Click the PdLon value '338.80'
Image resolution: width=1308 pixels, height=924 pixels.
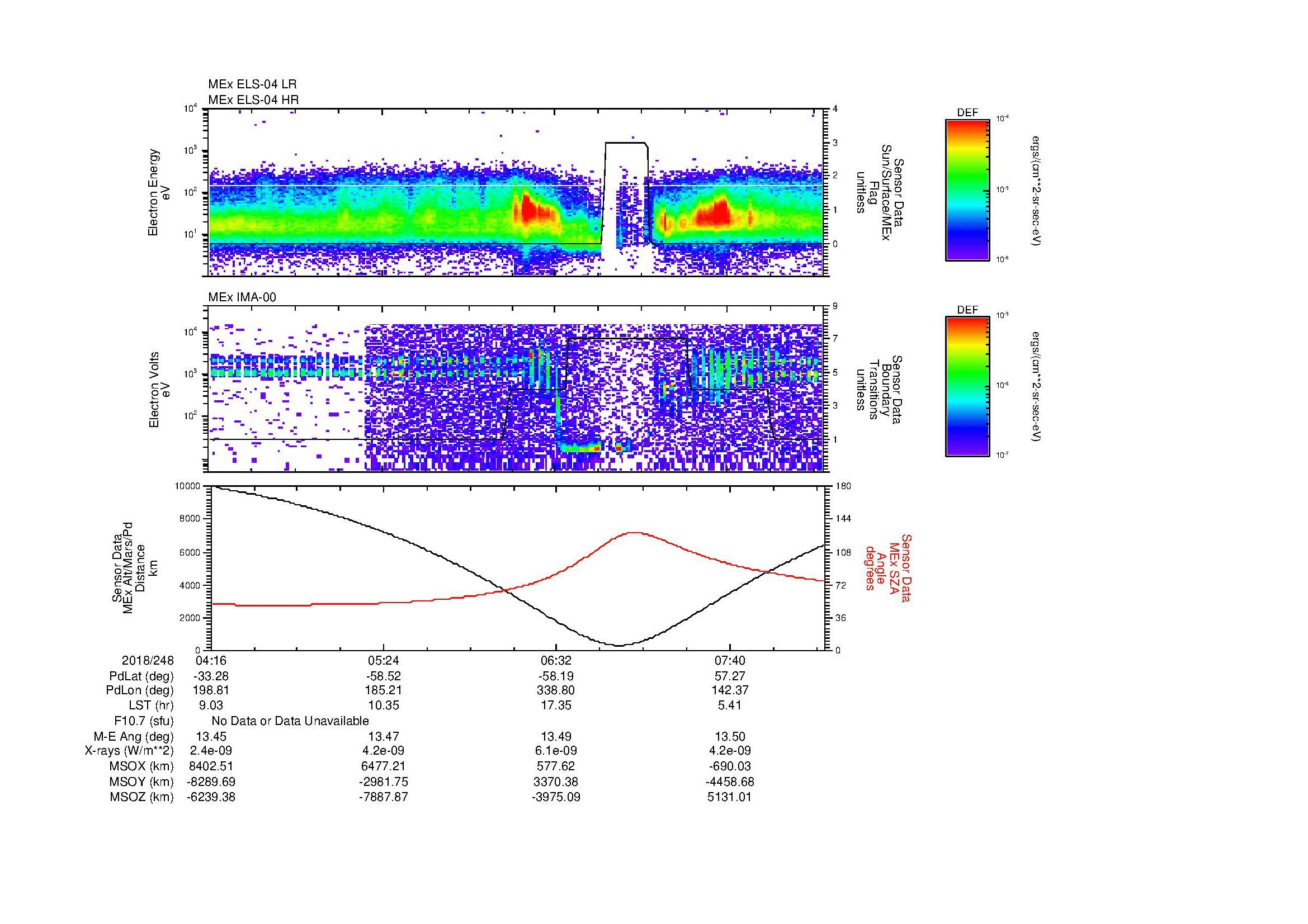[556, 690]
